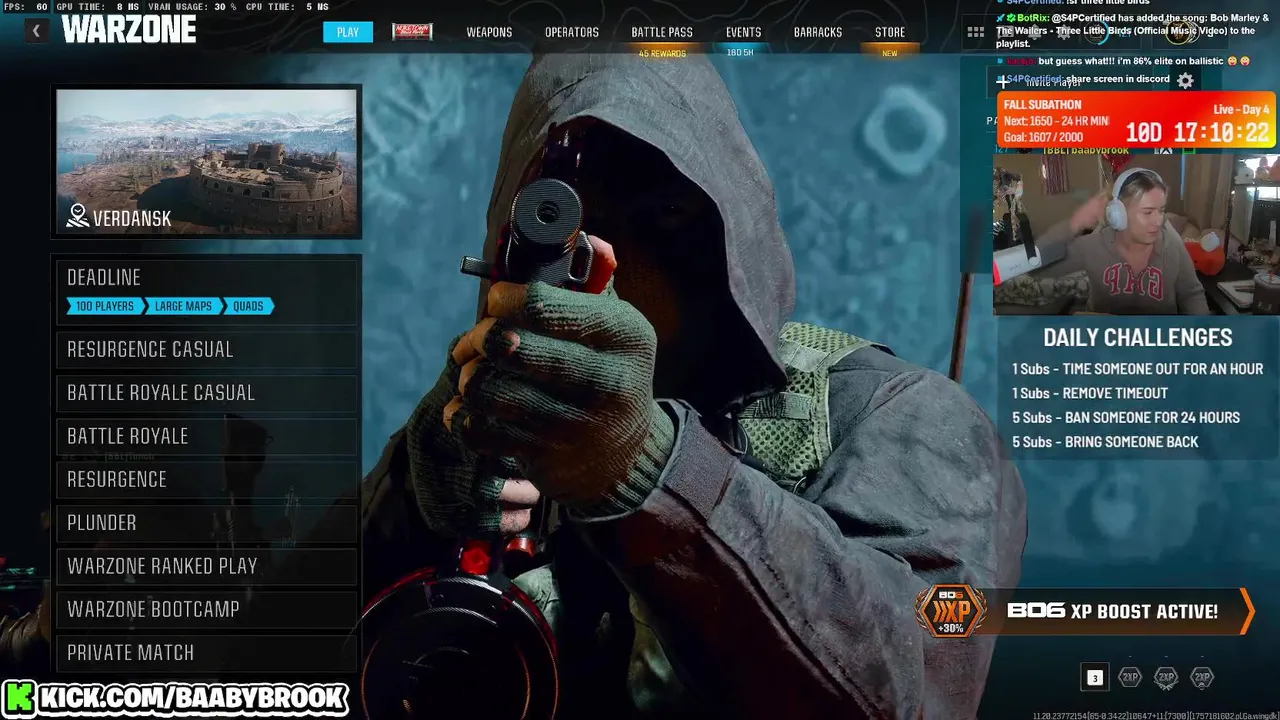Open the grid menu icon in header
This screenshot has height=720, width=1280.
coord(976,32)
